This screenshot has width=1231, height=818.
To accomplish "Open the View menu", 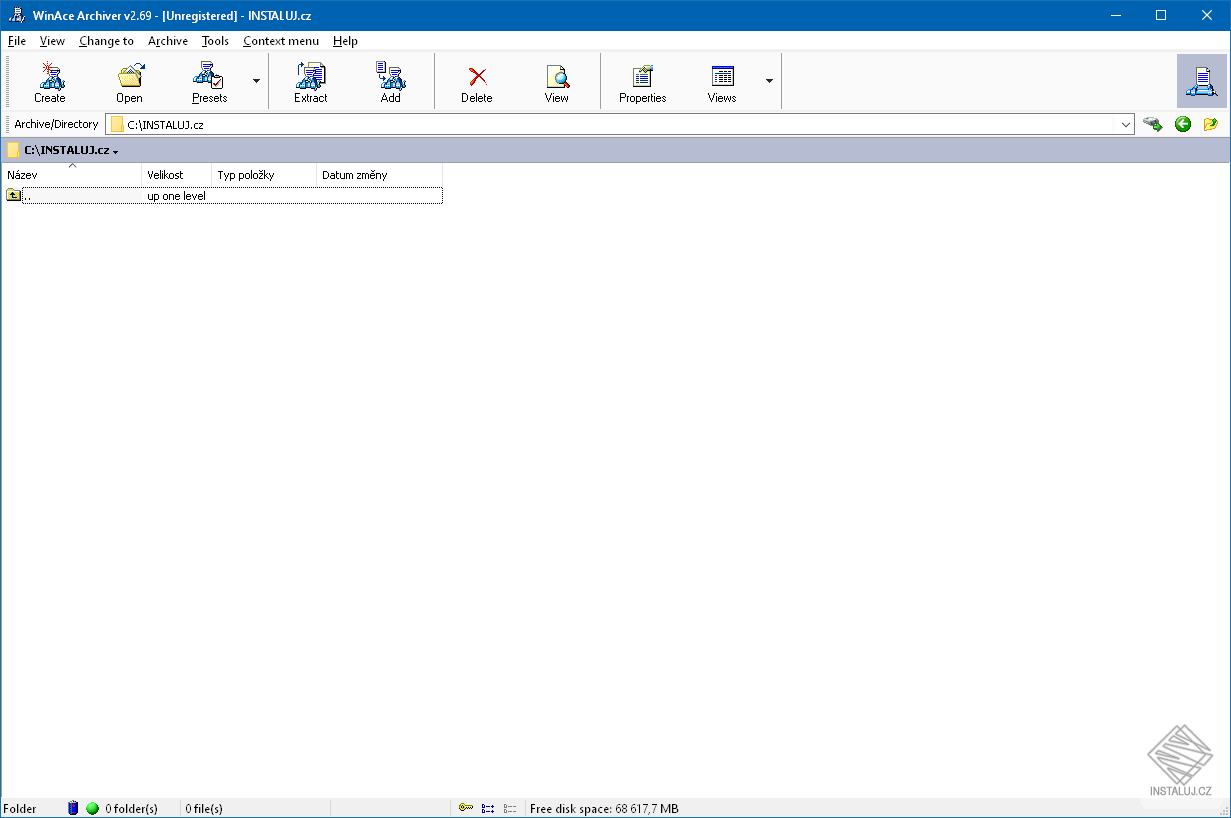I will [52, 41].
